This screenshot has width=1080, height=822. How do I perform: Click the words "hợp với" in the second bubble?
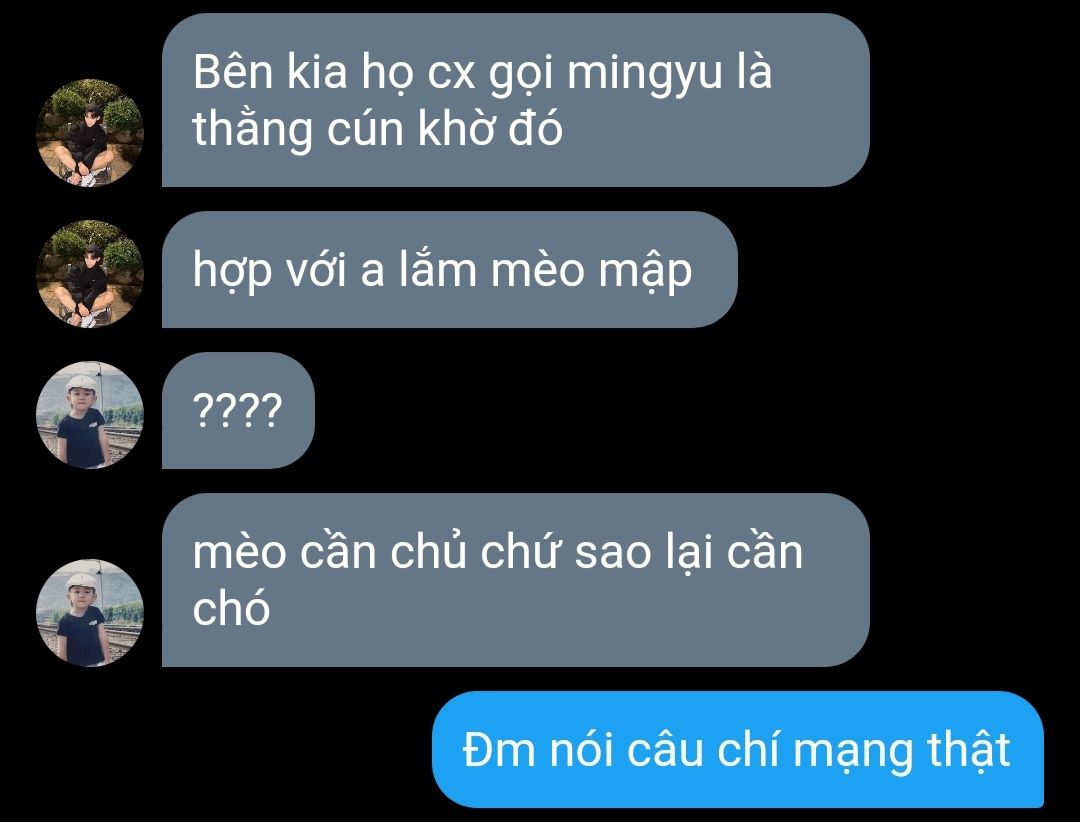point(269,271)
